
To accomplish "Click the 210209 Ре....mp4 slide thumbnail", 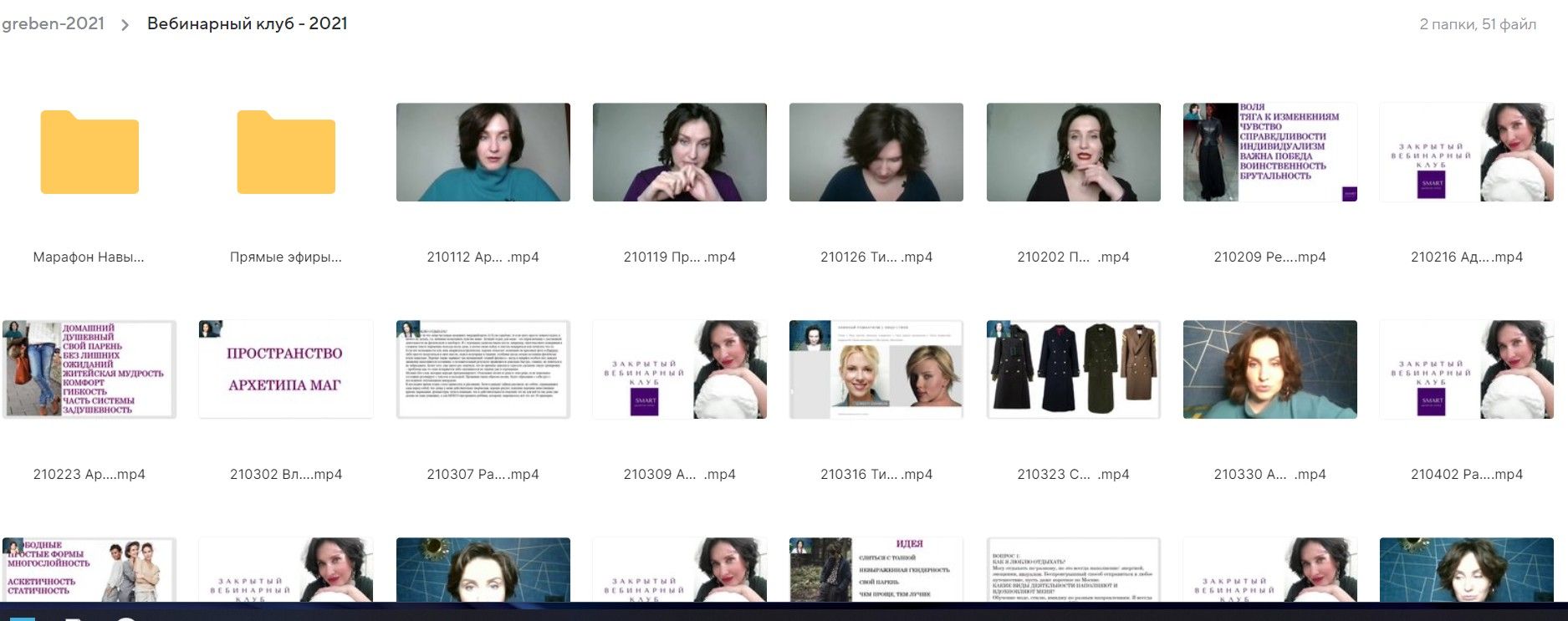I will [1269, 152].
